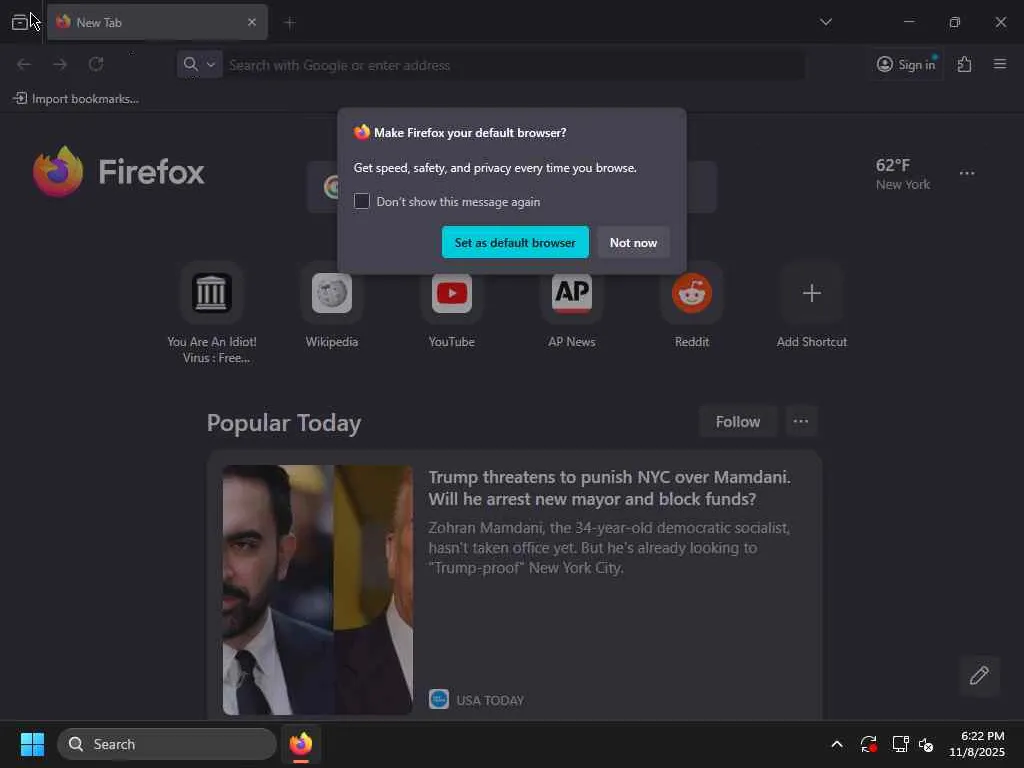This screenshot has height=768, width=1024.
Task: Expand the list all tabs chevron
Action: coord(826,22)
